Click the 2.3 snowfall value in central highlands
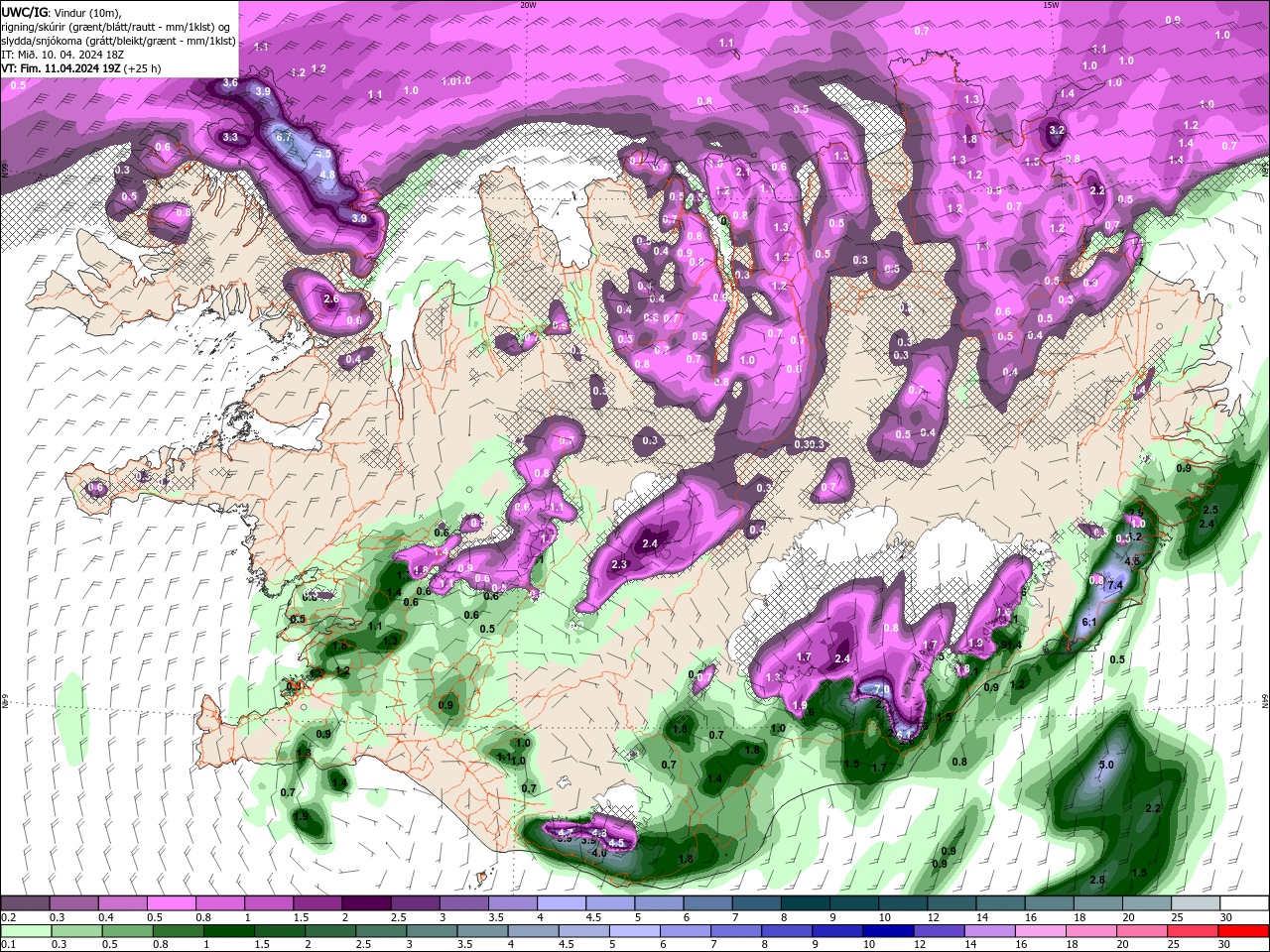 tap(620, 563)
